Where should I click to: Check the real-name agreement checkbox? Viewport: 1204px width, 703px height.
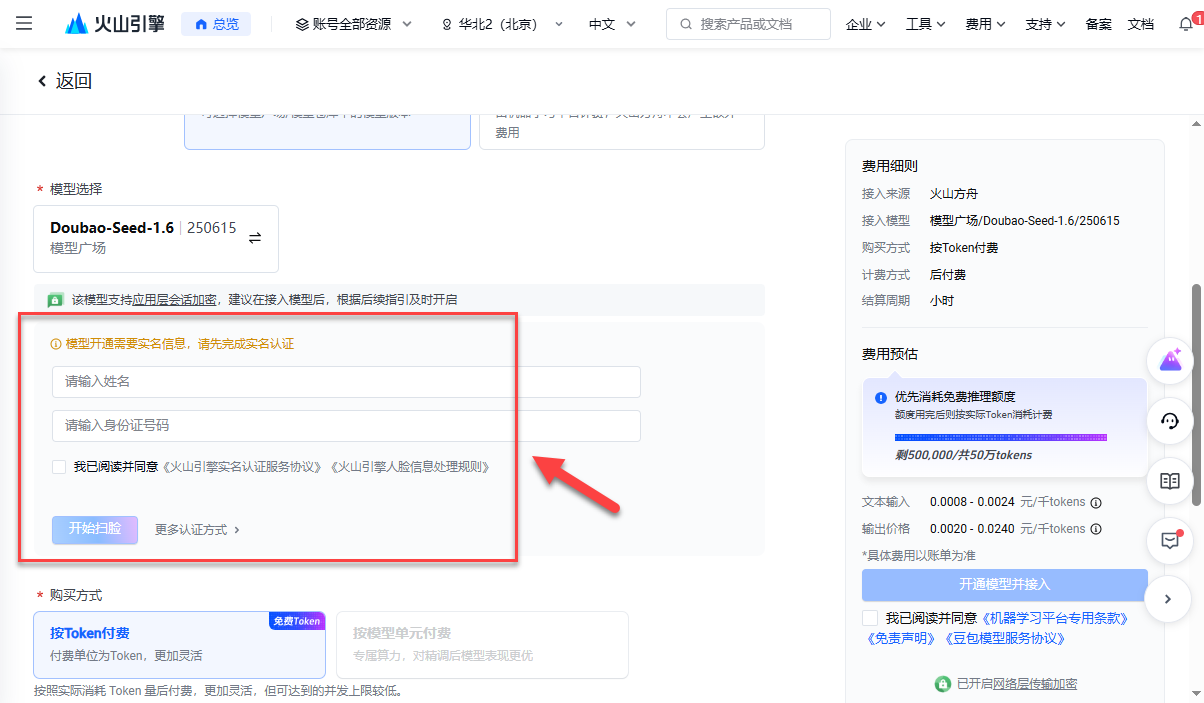[58, 466]
